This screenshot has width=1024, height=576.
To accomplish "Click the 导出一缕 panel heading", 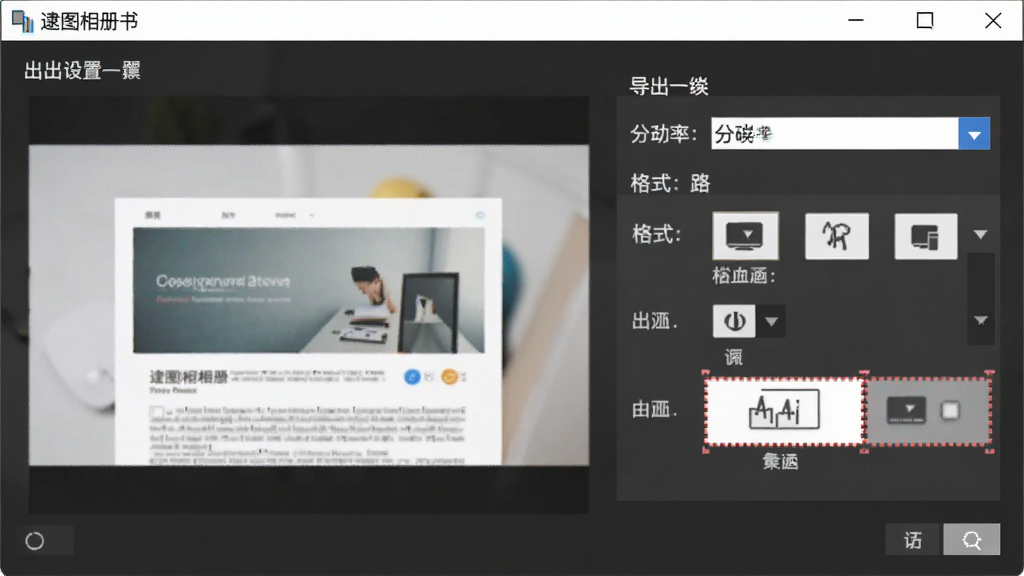I will 669,86.
